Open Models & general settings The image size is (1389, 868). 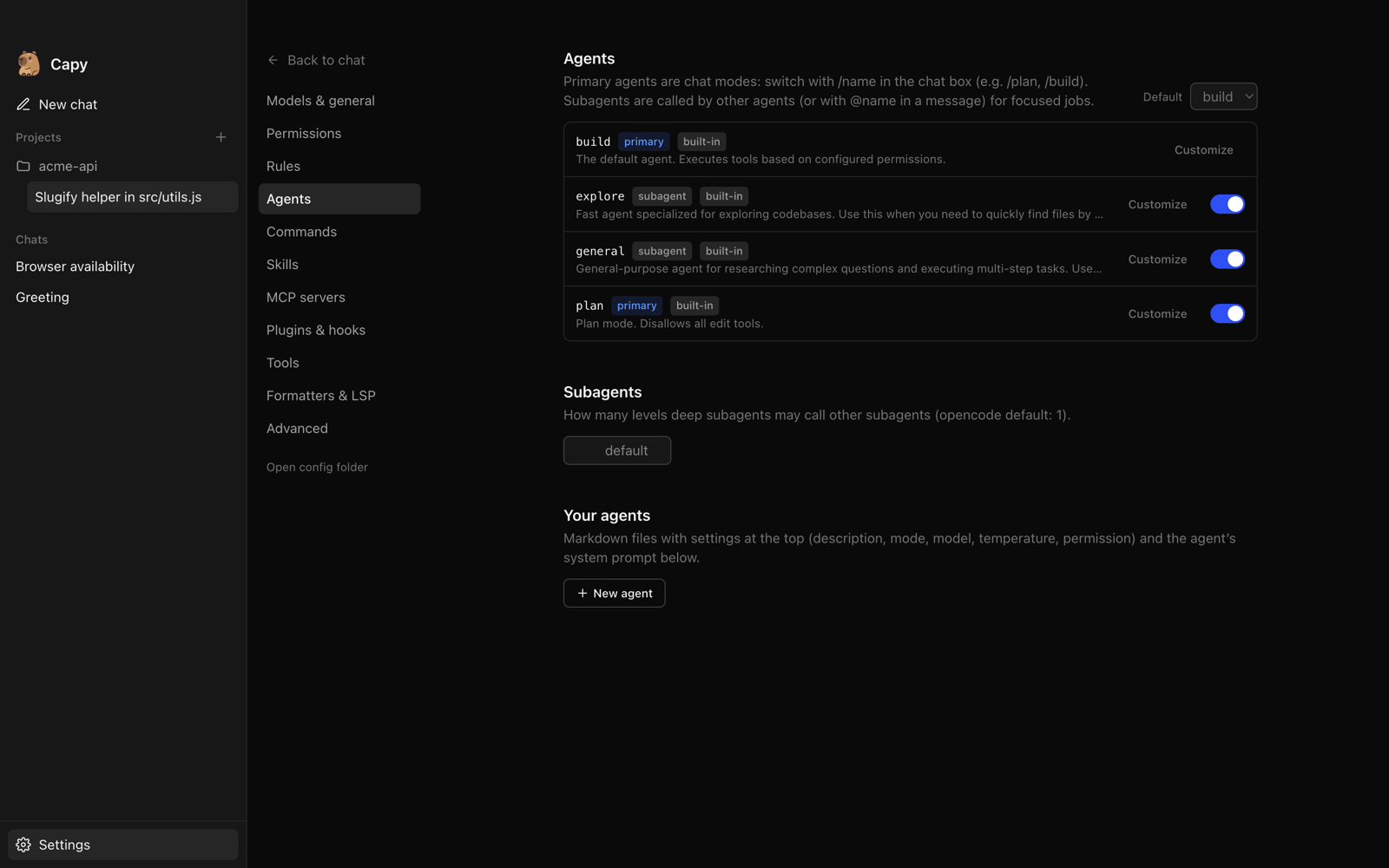[x=339, y=101]
